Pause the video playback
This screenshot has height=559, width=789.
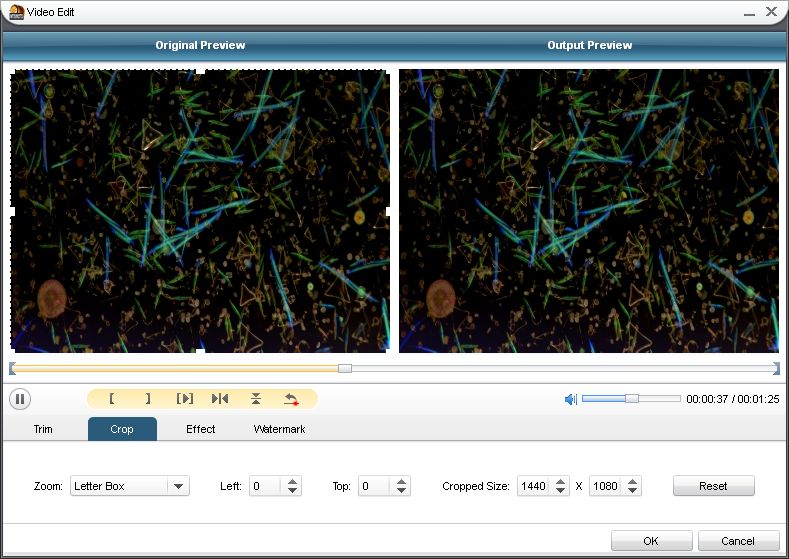(x=20, y=399)
